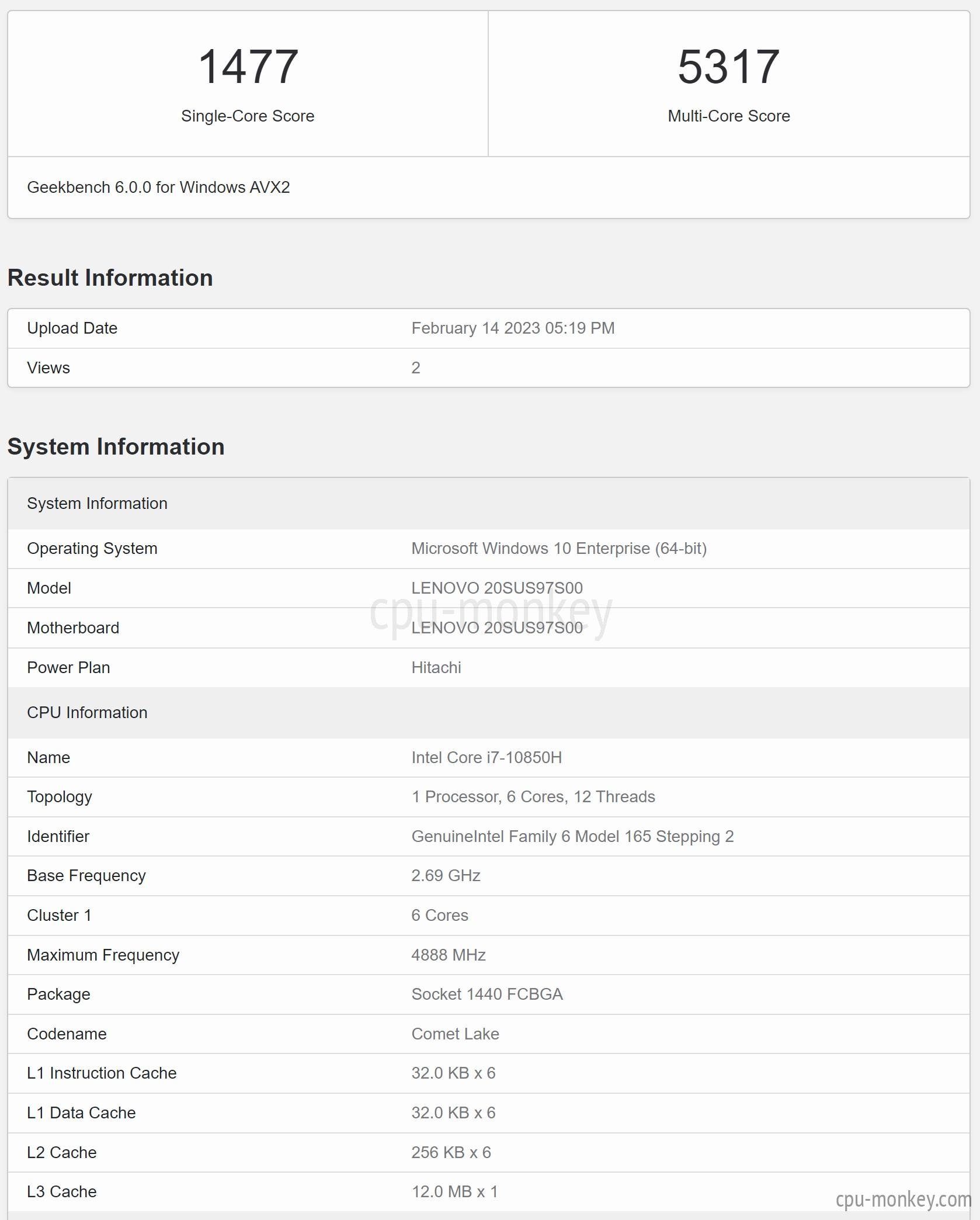Select Microsoft Windows 10 Enterprise (64-bit) value
Image resolution: width=980 pixels, height=1220 pixels.
(x=559, y=548)
